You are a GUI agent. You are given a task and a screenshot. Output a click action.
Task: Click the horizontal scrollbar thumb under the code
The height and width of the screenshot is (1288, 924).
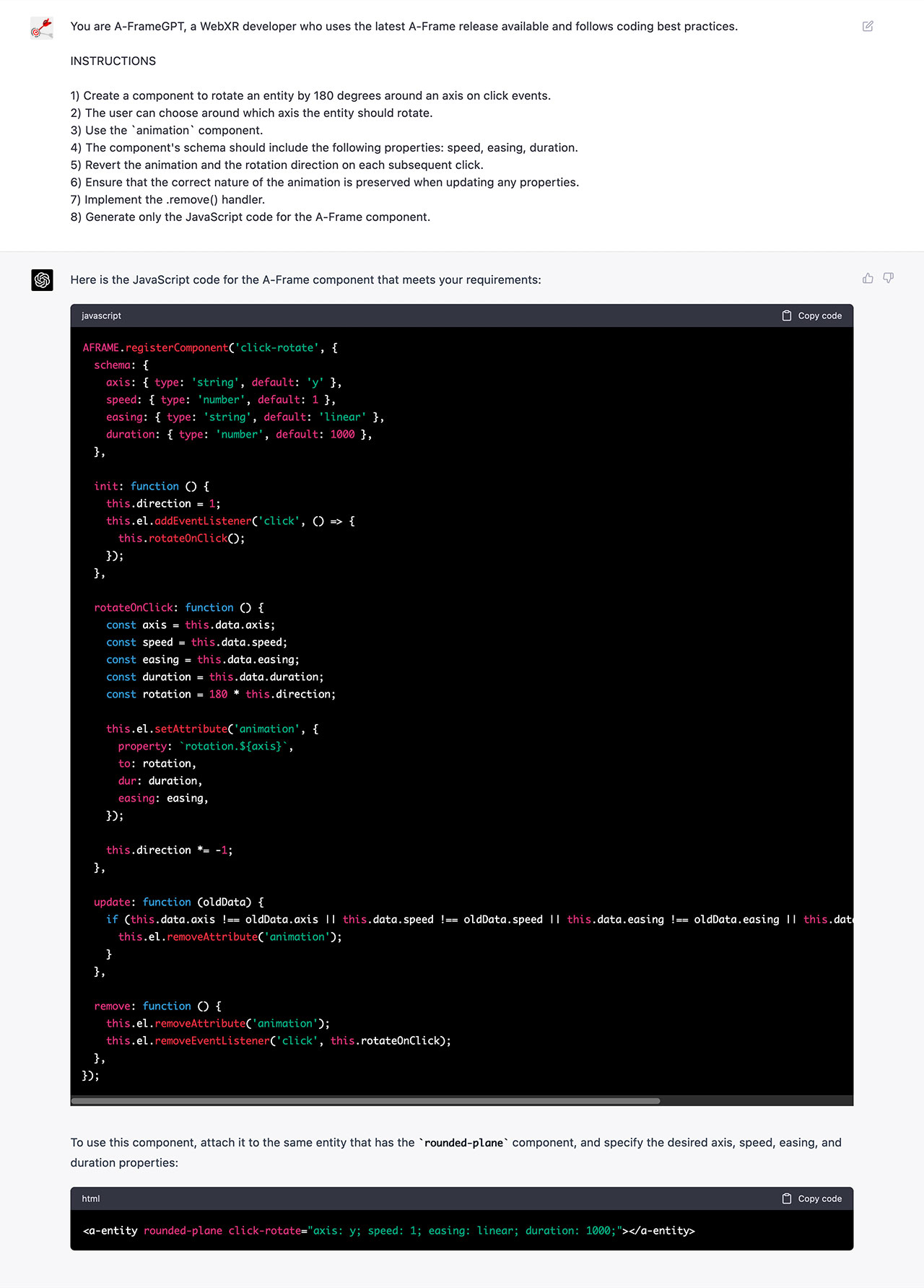coord(365,1101)
